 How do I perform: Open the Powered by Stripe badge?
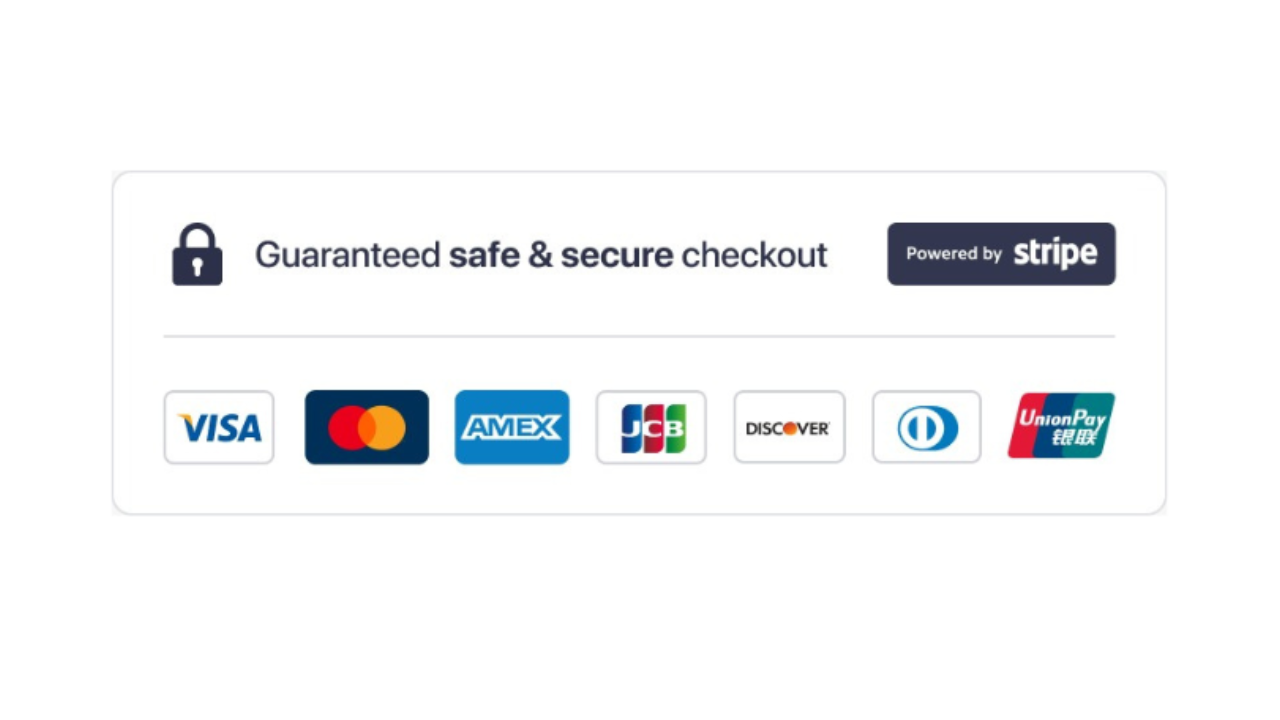click(1001, 254)
